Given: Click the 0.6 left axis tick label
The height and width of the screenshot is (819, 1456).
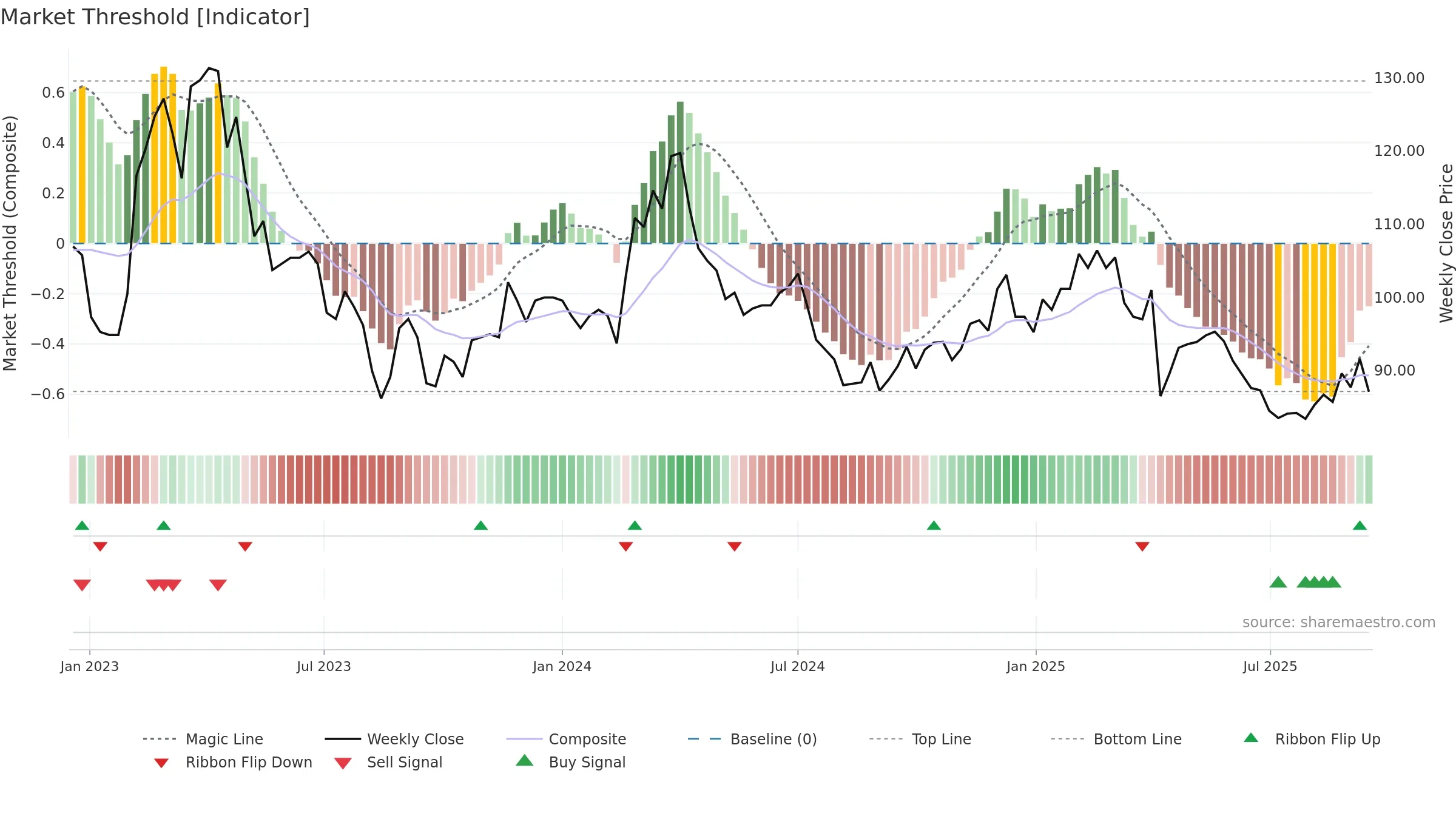Looking at the screenshot, I should (53, 93).
